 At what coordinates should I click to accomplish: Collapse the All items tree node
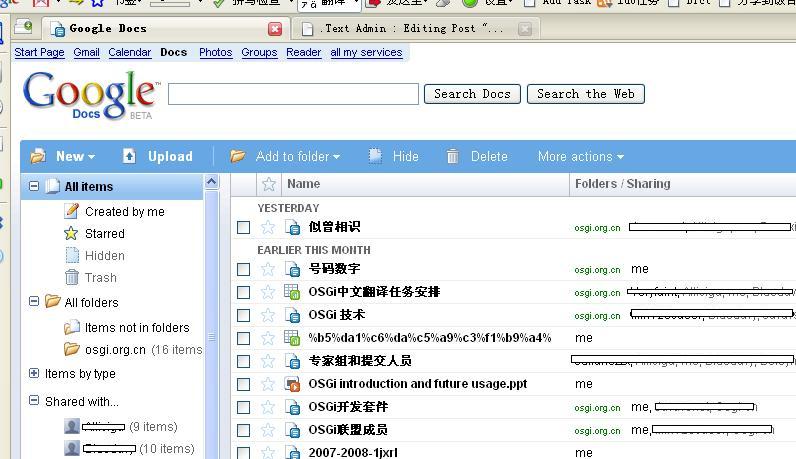[34, 186]
